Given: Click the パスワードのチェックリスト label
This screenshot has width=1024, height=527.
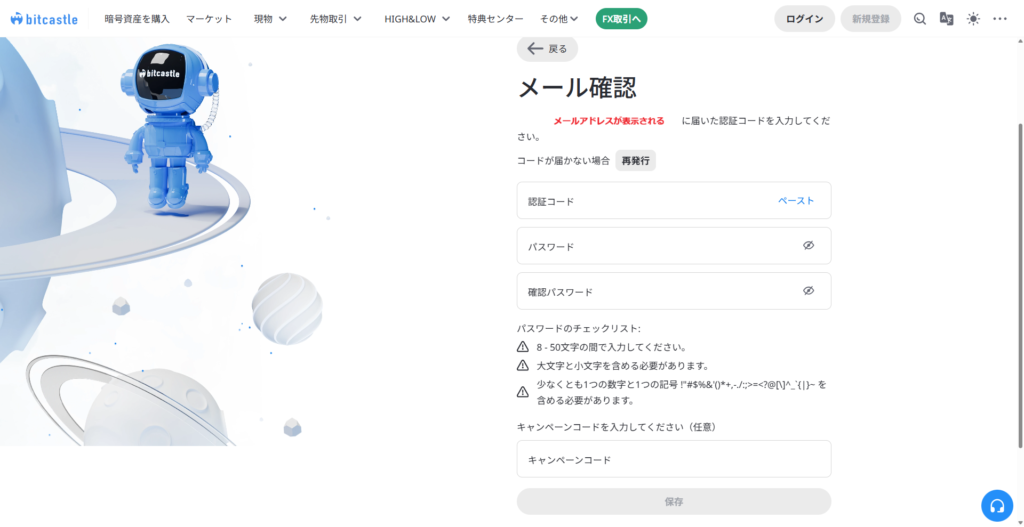Looking at the screenshot, I should tap(579, 328).
